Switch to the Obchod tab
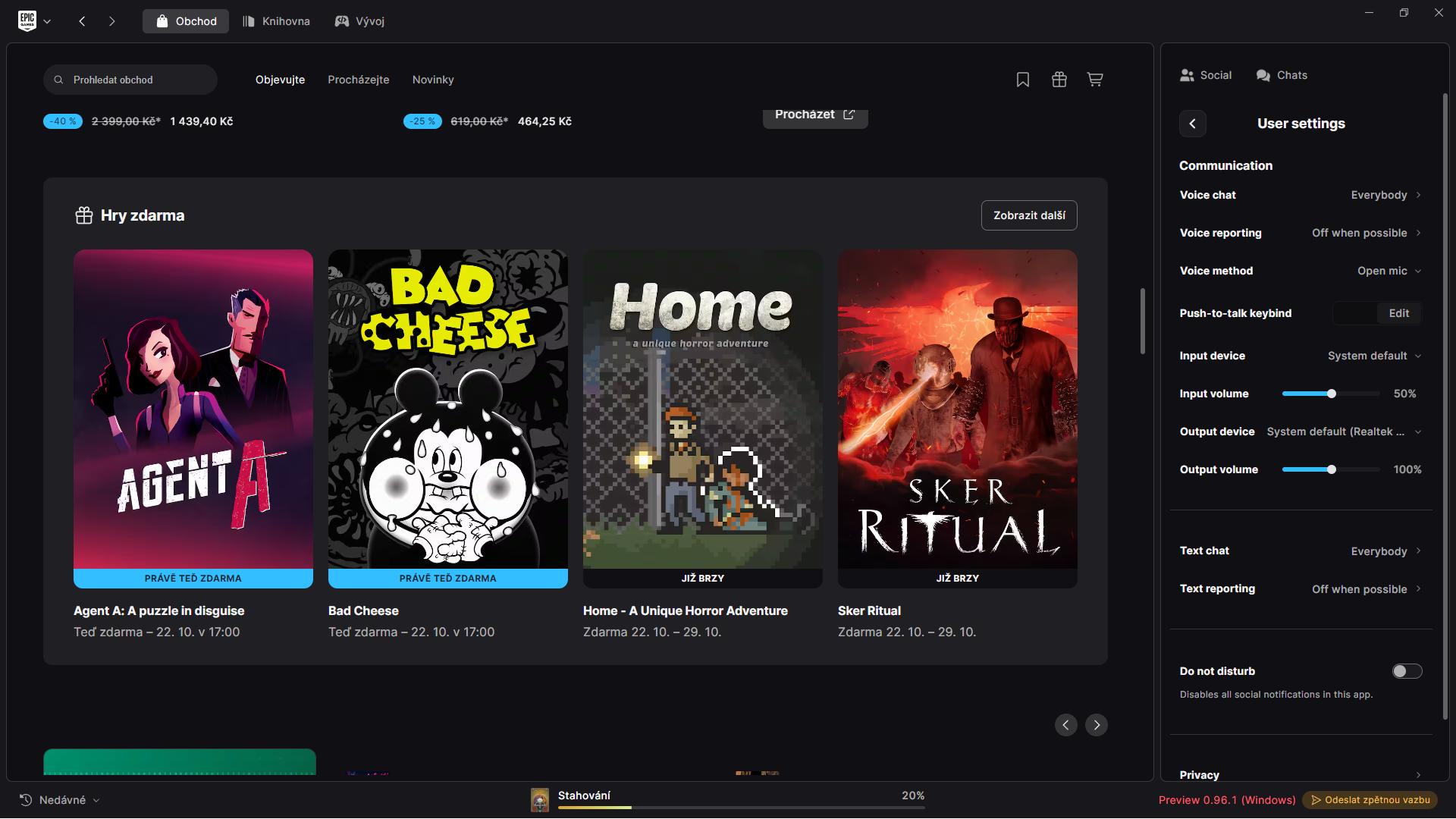The width and height of the screenshot is (1456, 819). [x=186, y=21]
